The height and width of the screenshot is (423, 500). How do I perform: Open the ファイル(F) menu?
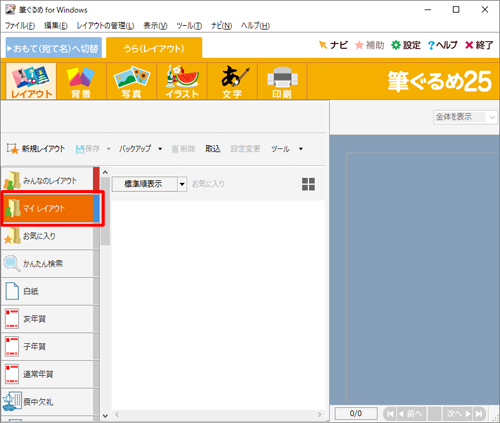(x=20, y=25)
